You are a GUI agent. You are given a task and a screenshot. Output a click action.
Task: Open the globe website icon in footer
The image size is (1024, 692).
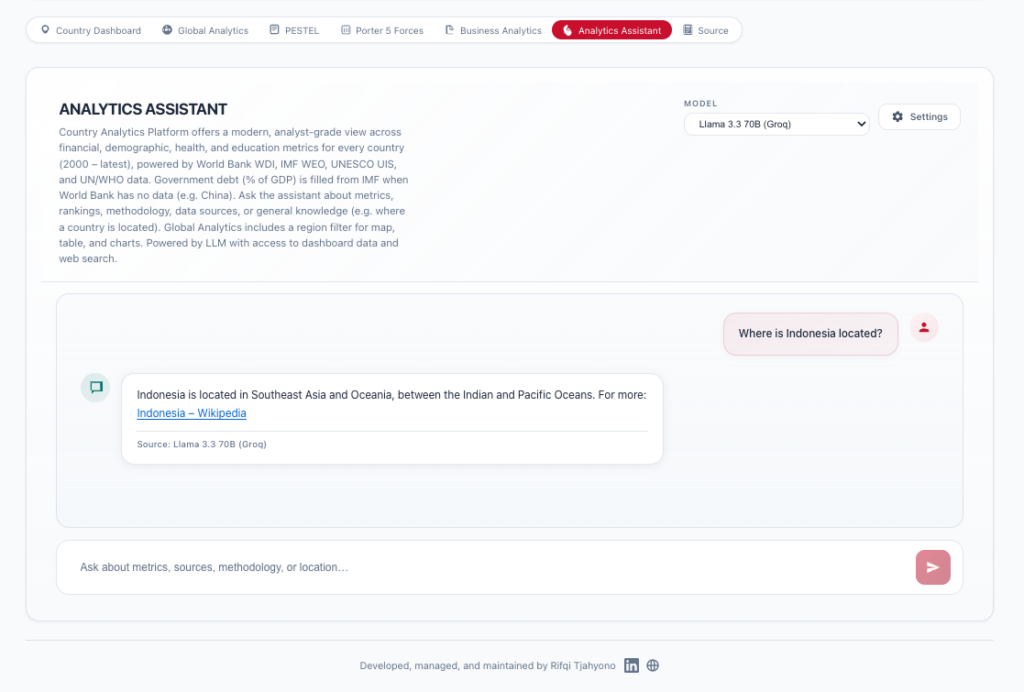coord(653,666)
